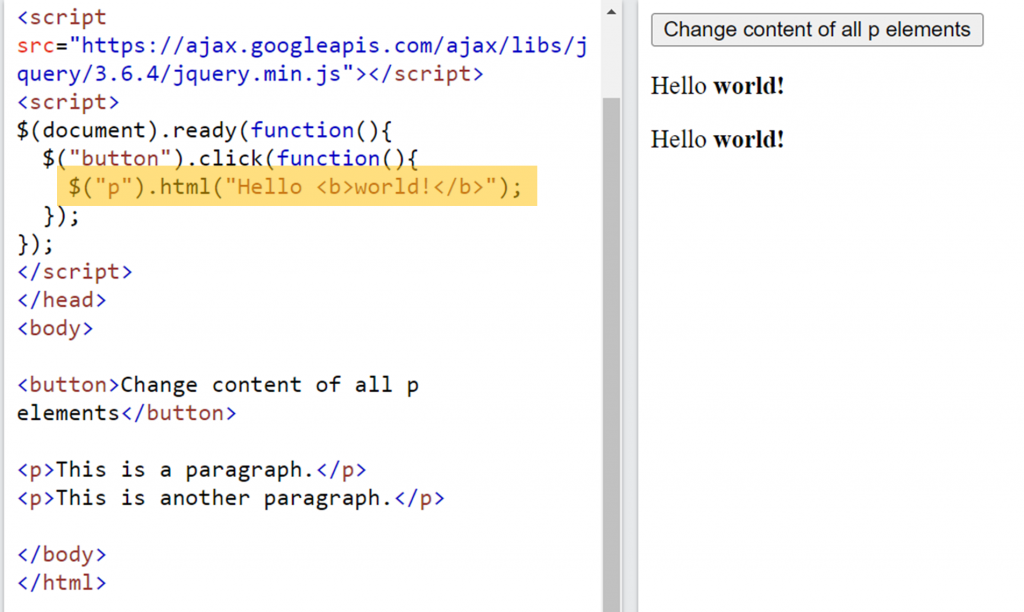Click the code editor vertical scrollbar thumb
This screenshot has width=1024, height=612.
pos(611,355)
